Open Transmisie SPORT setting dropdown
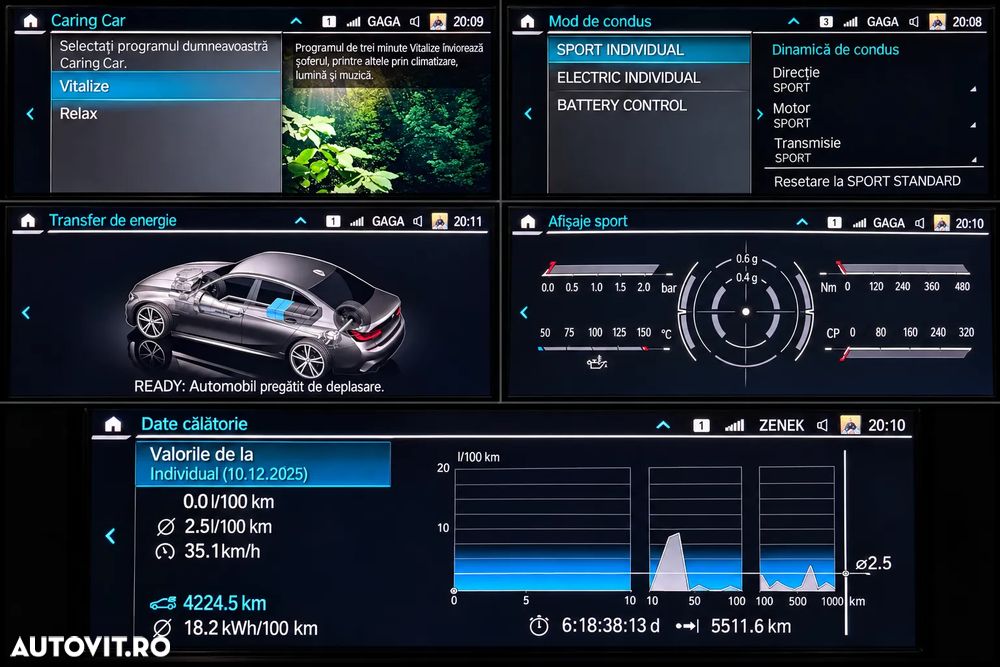1000x667 pixels. pos(874,150)
